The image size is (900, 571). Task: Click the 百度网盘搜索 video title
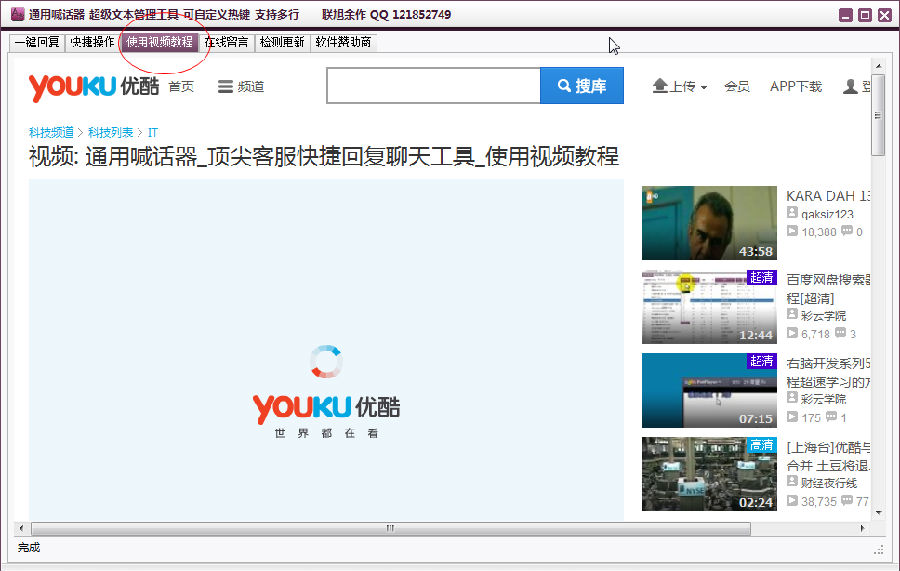point(828,289)
